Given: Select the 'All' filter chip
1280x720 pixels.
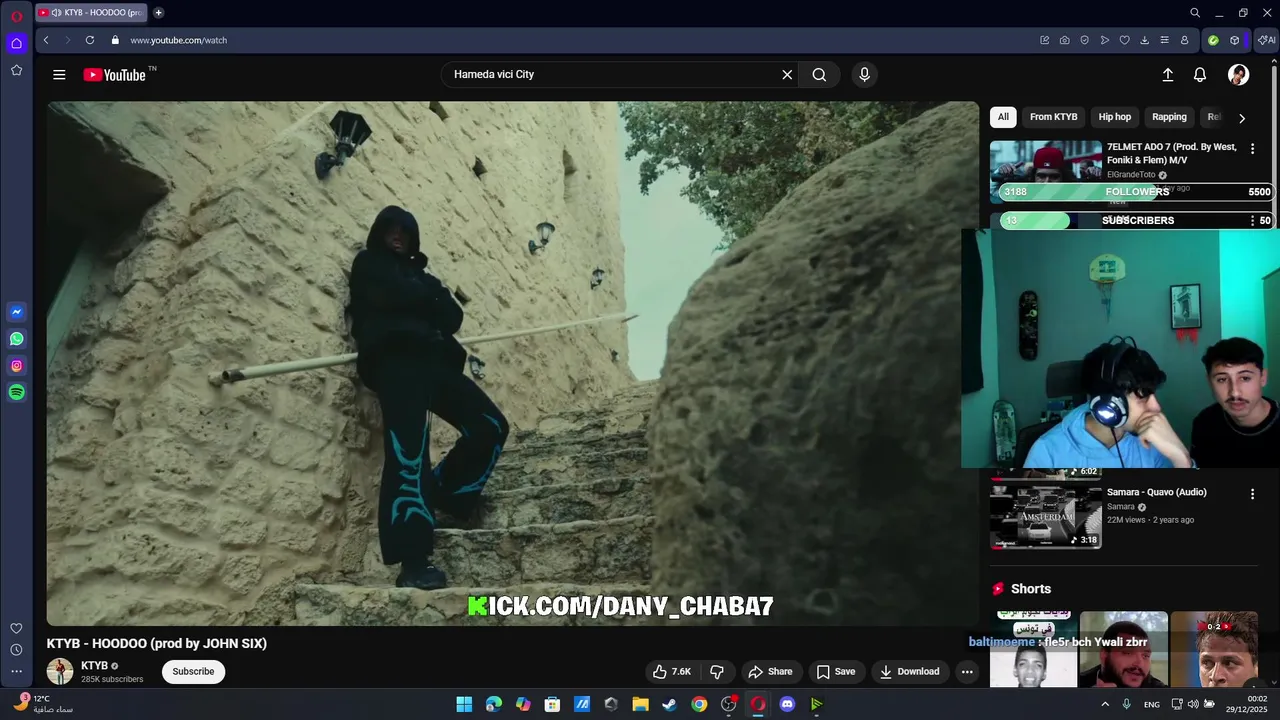Looking at the screenshot, I should [x=1003, y=117].
